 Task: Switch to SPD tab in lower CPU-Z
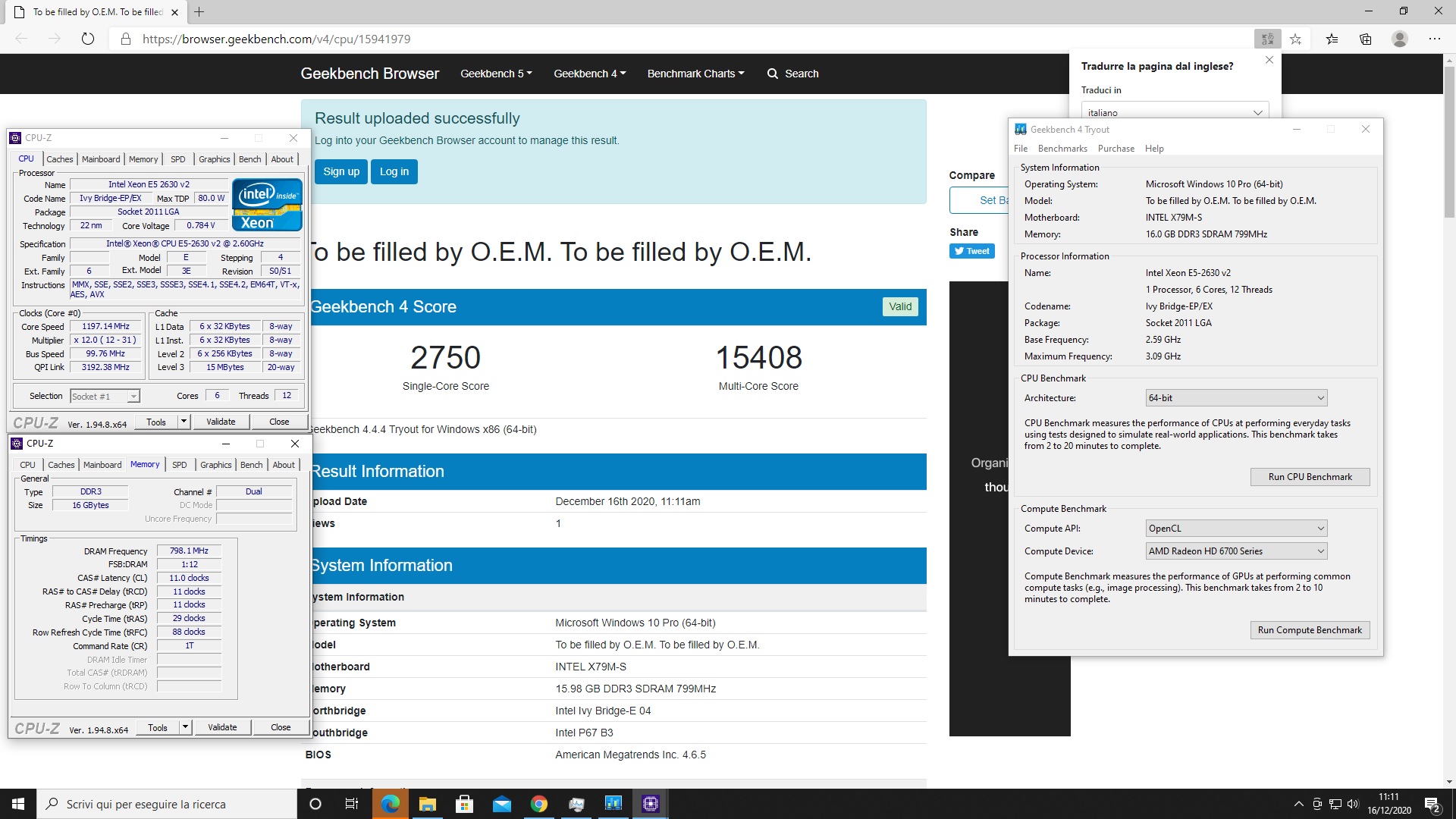pos(180,465)
